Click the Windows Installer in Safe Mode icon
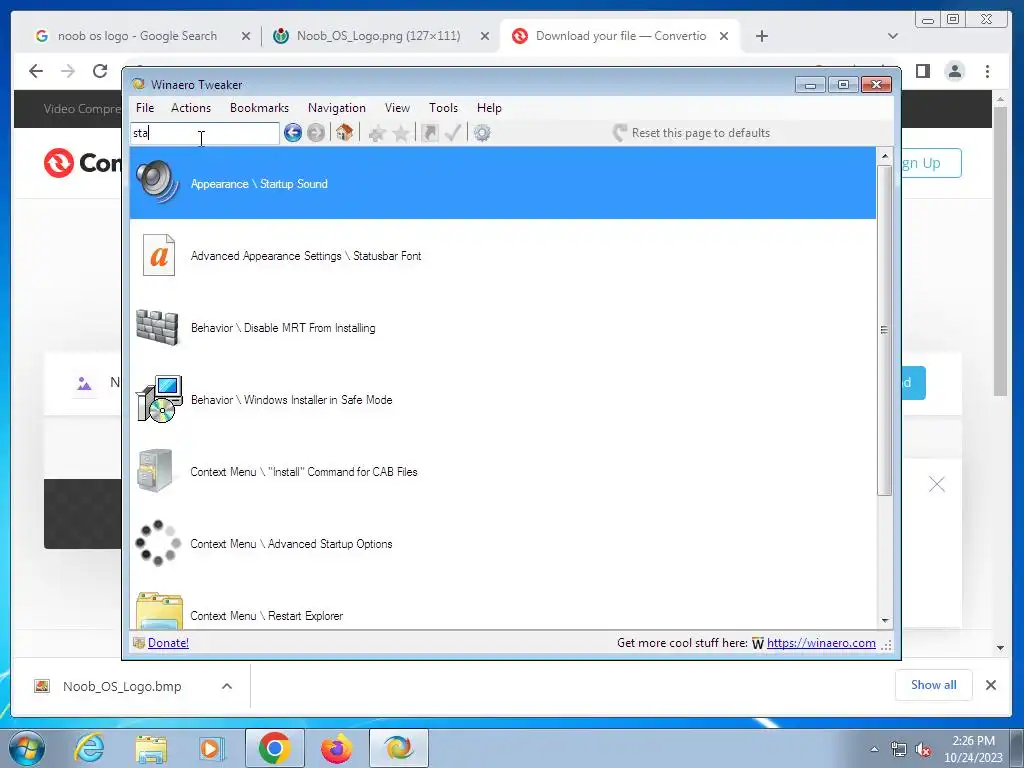 tap(159, 399)
